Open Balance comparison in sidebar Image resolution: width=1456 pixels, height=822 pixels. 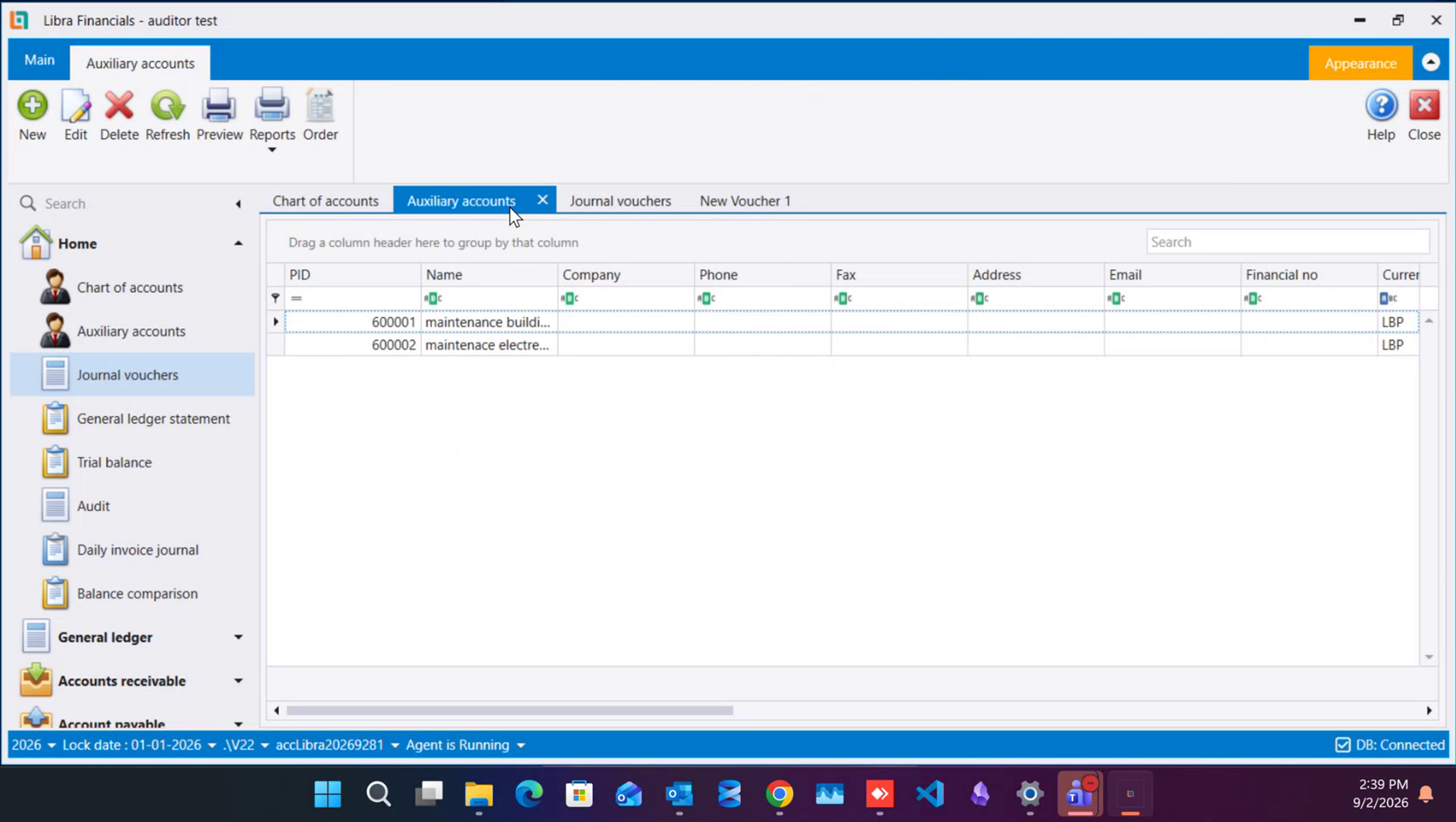pos(137,594)
